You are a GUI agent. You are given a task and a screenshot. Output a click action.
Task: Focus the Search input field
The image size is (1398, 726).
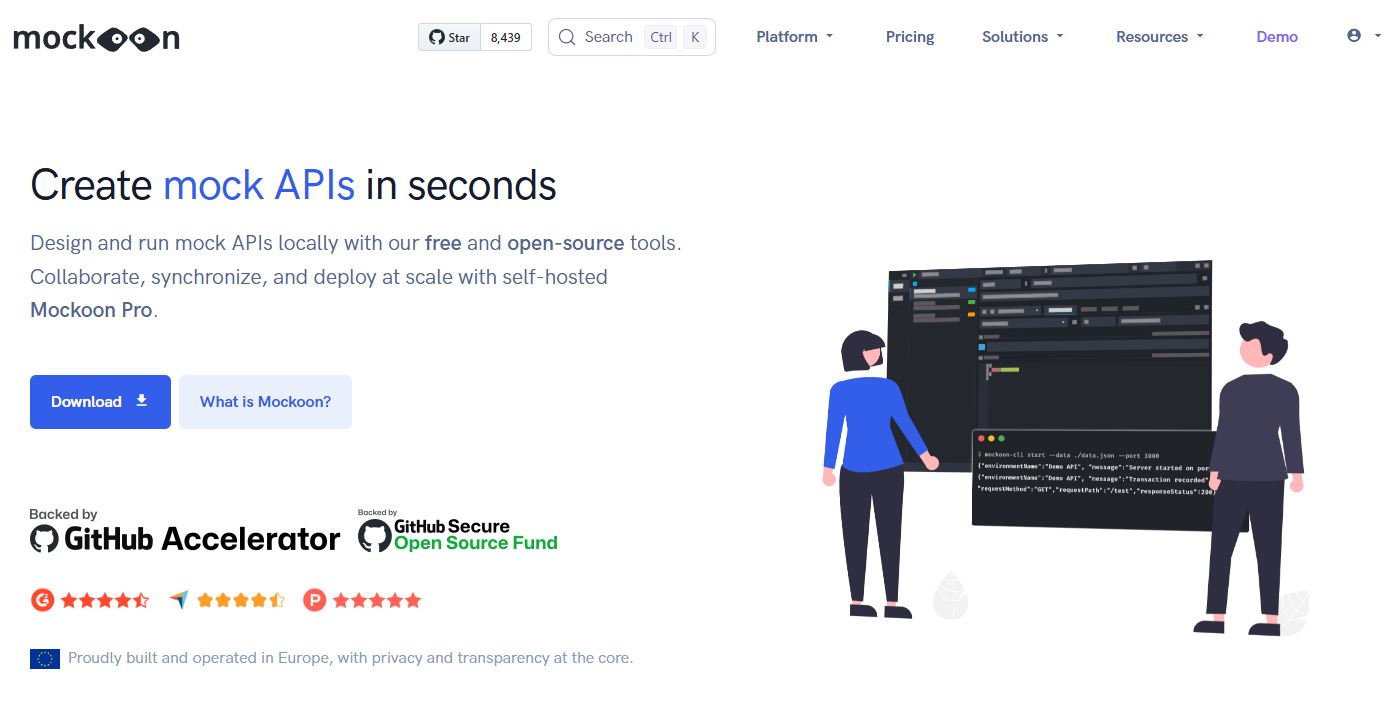(x=632, y=37)
